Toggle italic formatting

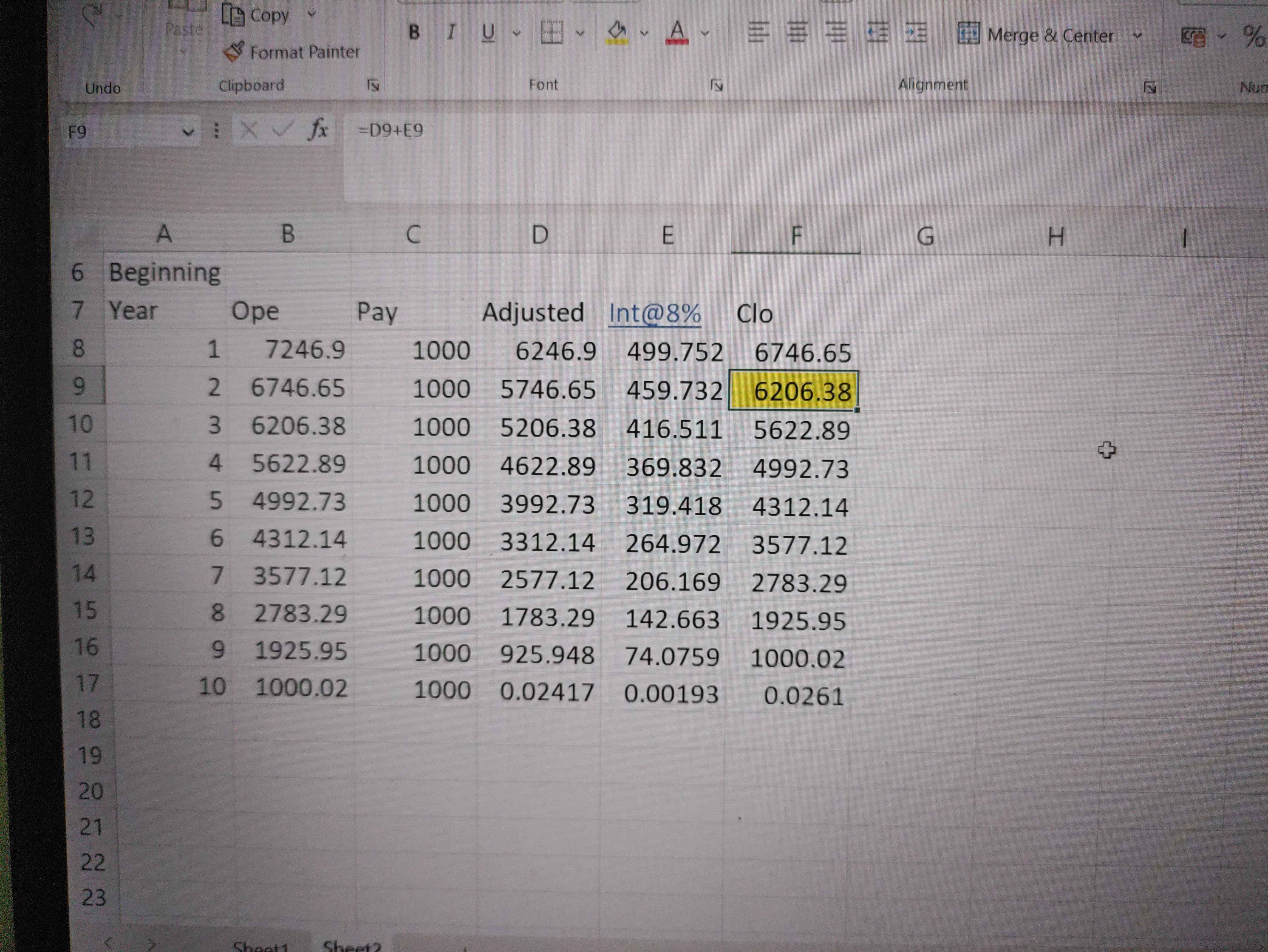click(x=451, y=32)
